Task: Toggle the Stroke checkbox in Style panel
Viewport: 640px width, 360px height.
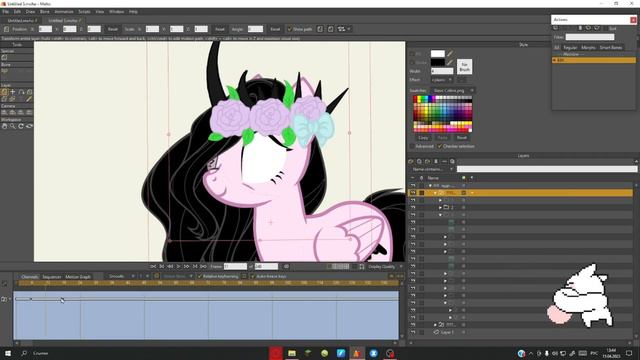Action: 412,62
